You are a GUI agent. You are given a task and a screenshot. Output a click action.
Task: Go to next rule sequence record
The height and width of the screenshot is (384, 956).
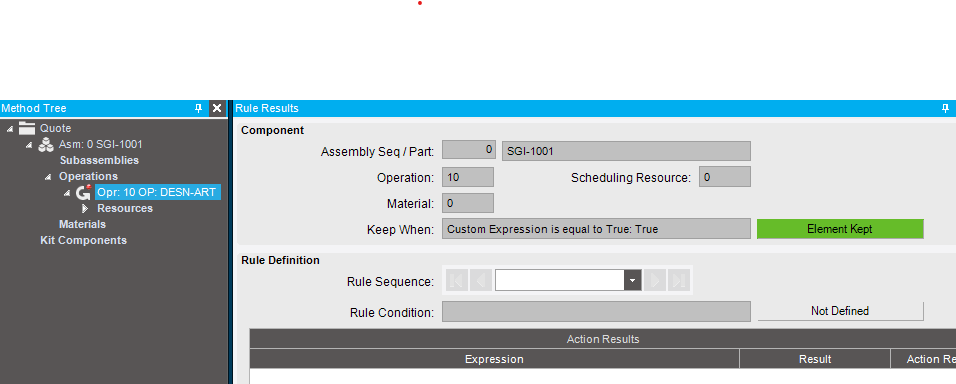pos(655,280)
